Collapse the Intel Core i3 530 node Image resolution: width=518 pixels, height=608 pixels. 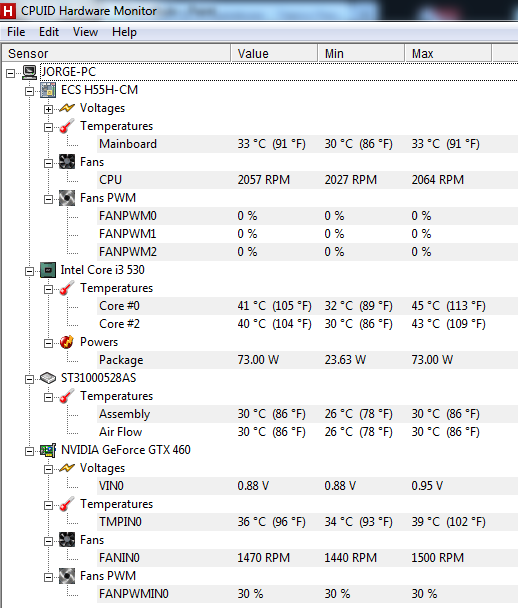[x=29, y=271]
